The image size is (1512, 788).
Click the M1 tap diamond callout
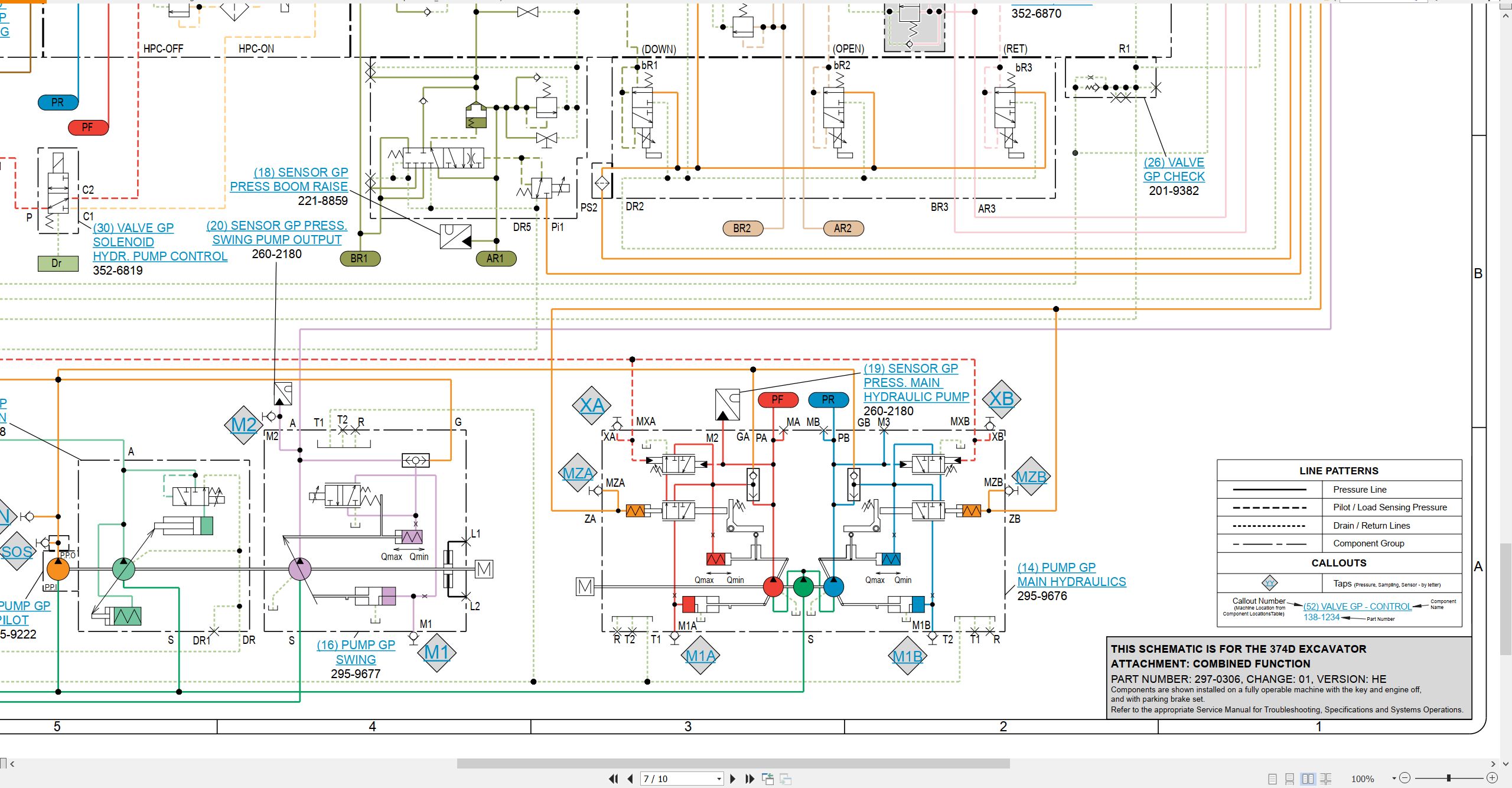438,653
